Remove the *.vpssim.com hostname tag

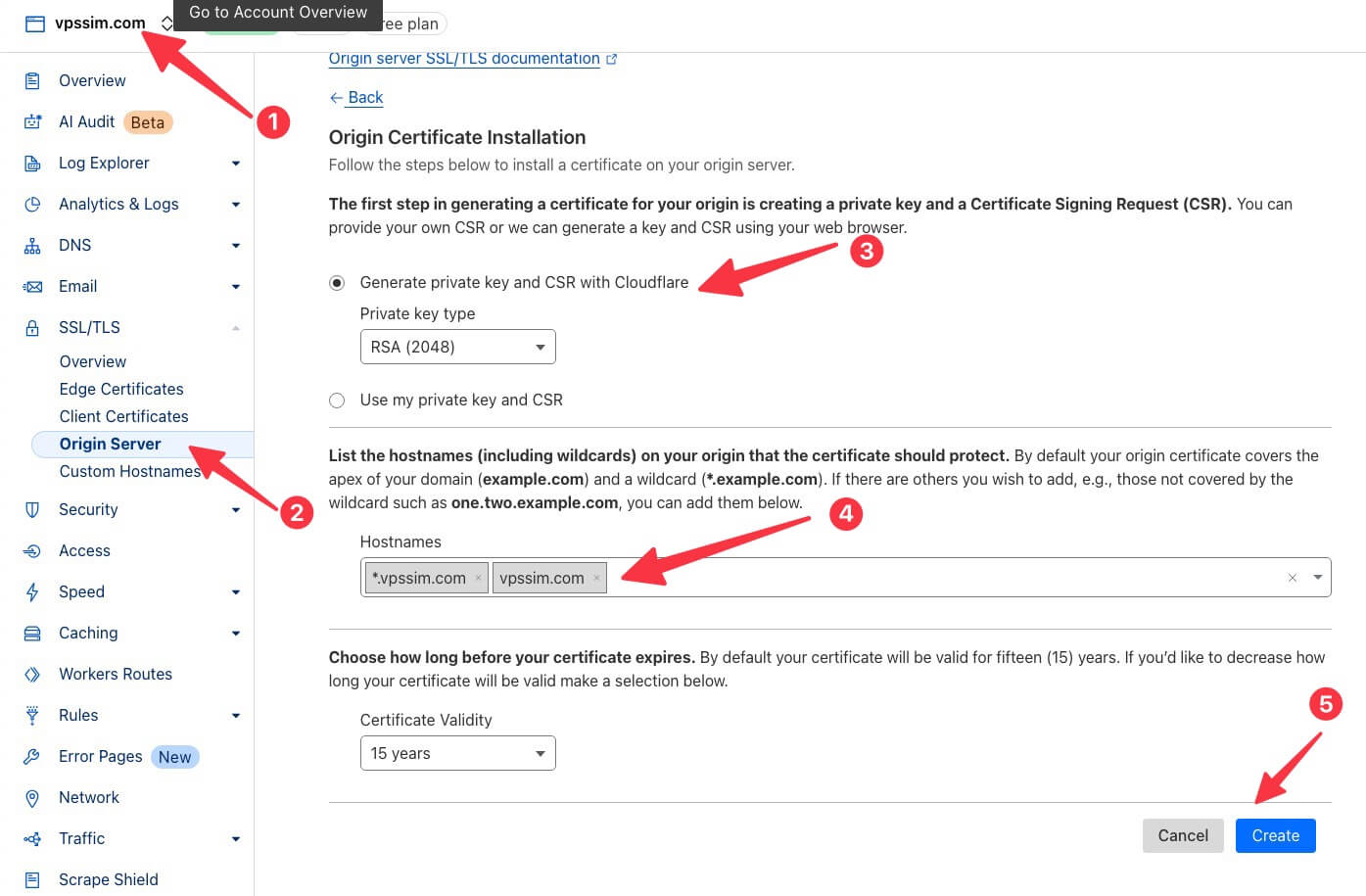pyautogui.click(x=478, y=578)
